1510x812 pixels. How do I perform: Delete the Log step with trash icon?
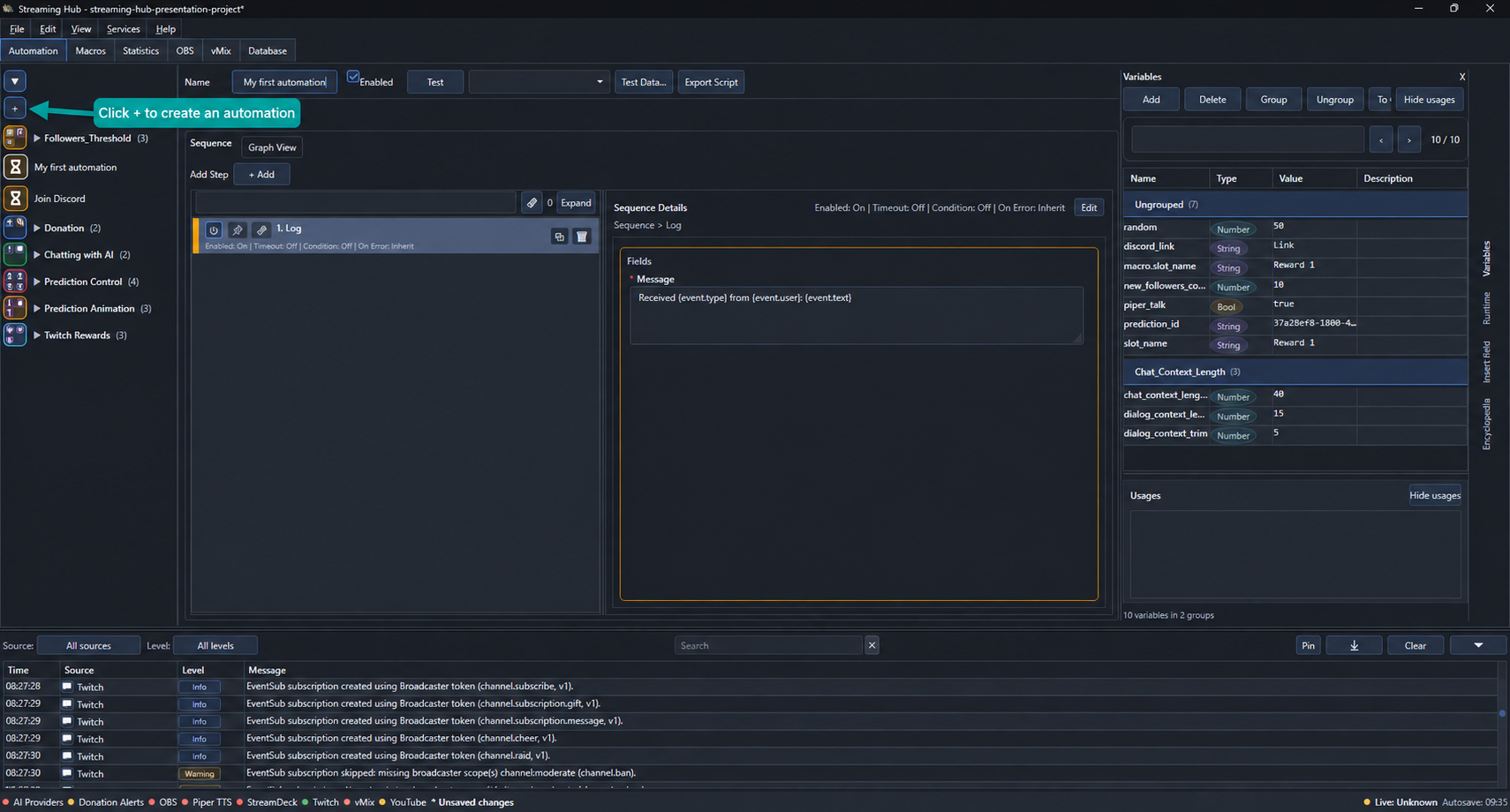[582, 237]
